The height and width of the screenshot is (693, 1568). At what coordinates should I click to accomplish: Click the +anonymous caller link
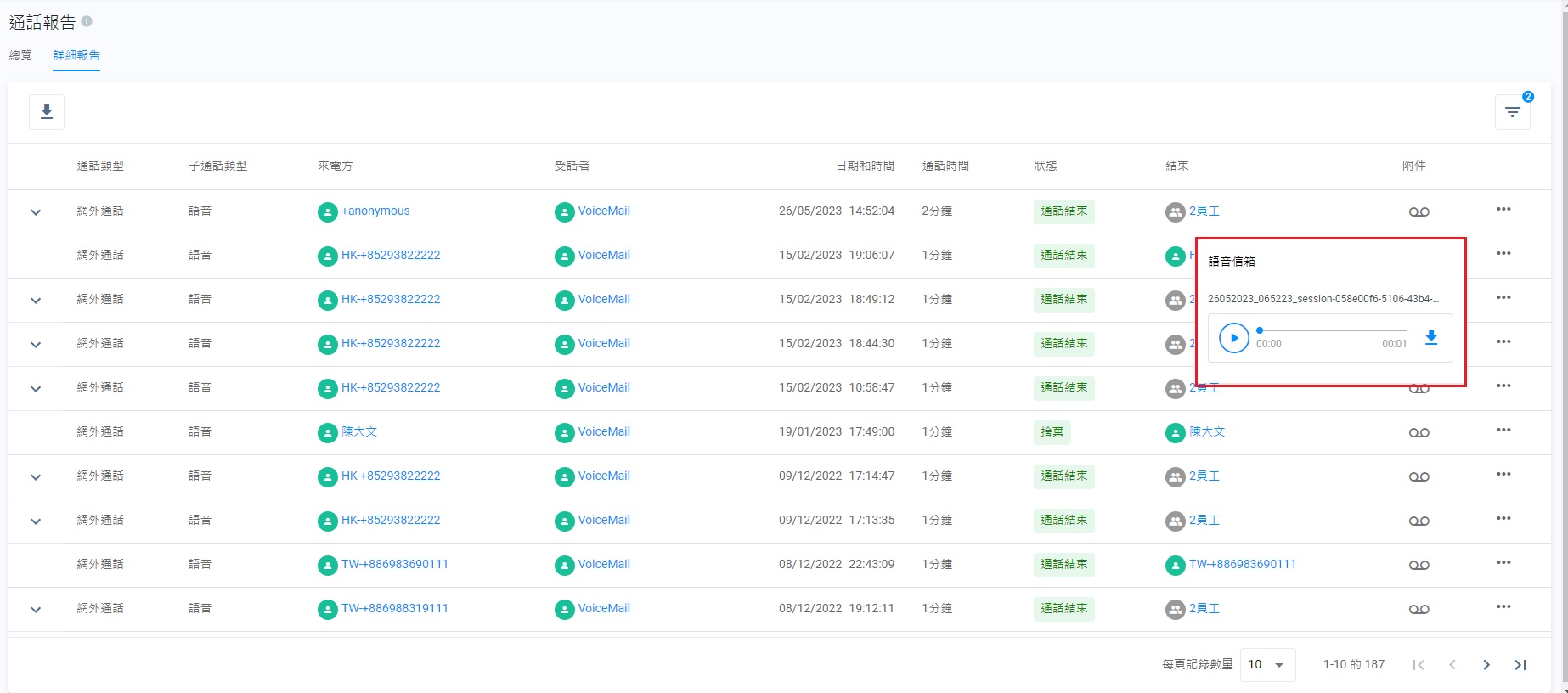pyautogui.click(x=375, y=211)
